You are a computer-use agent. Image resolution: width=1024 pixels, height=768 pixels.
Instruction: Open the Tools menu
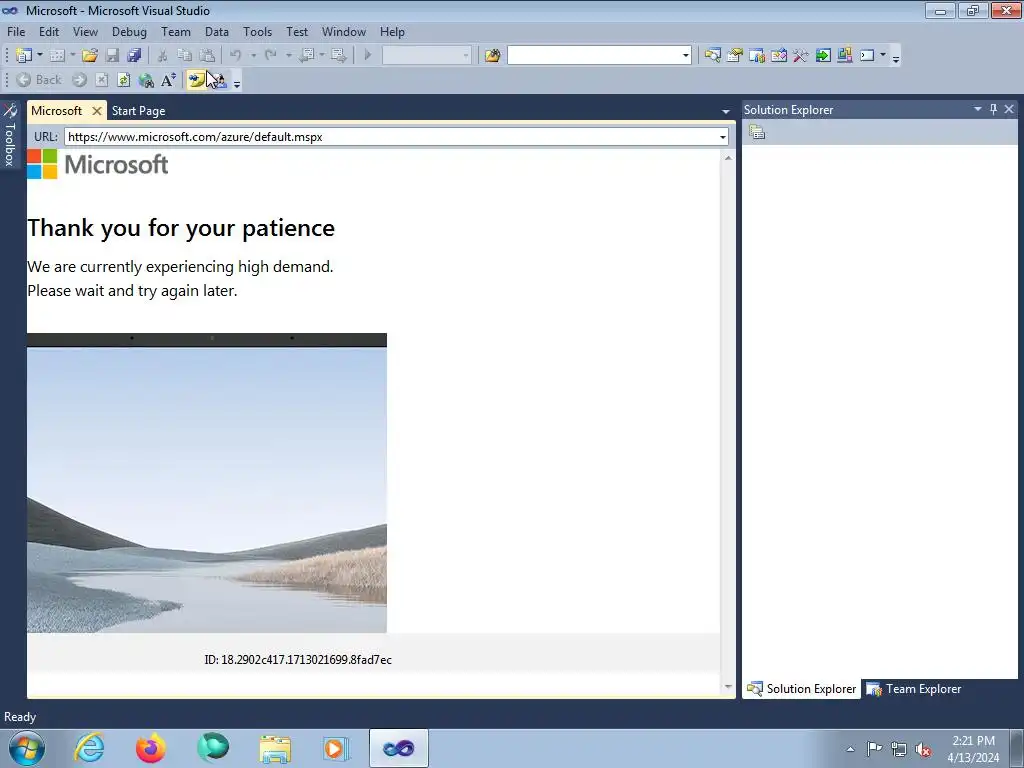click(257, 31)
